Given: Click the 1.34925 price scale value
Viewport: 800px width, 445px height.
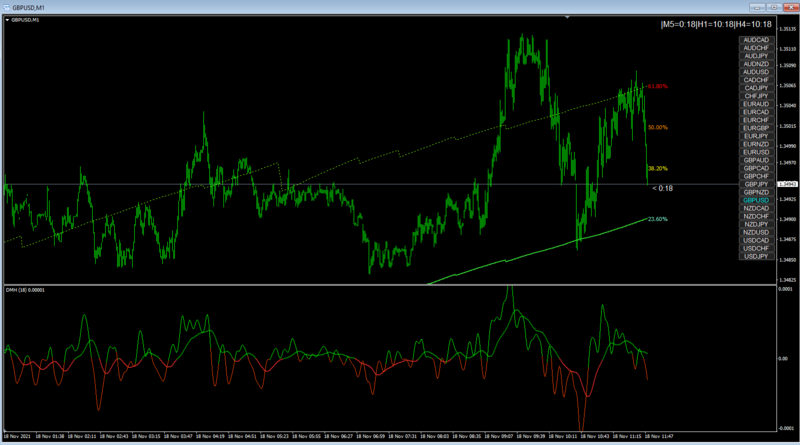Looking at the screenshot, I should click(x=788, y=199).
